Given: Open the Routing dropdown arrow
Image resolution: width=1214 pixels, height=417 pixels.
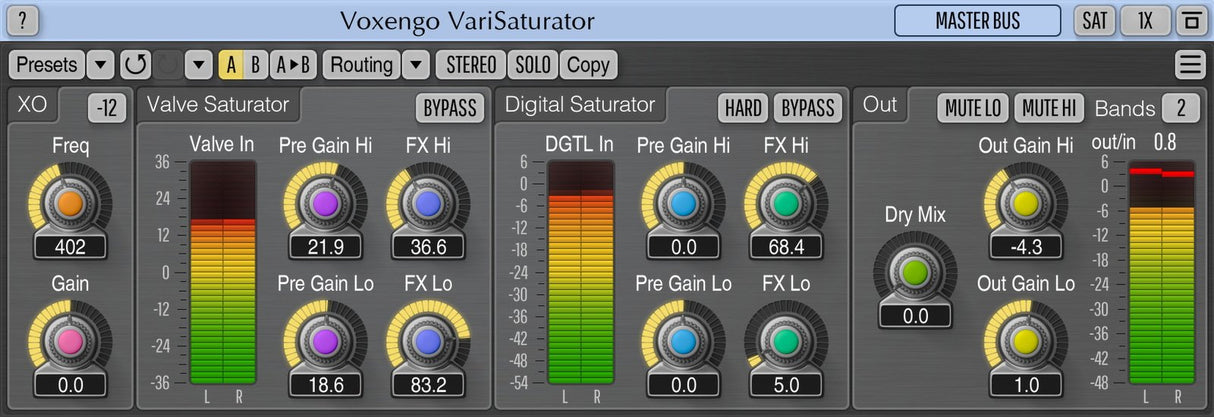Looking at the screenshot, I should click(416, 65).
